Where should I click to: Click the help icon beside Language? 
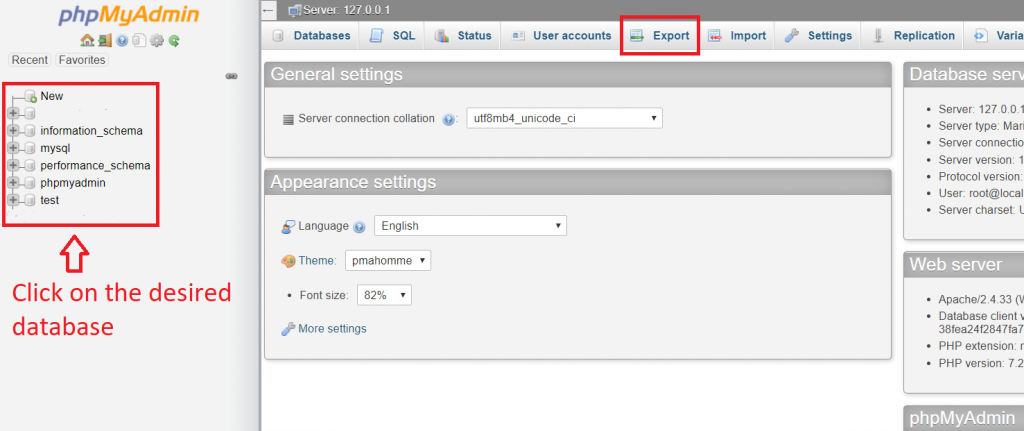(359, 227)
